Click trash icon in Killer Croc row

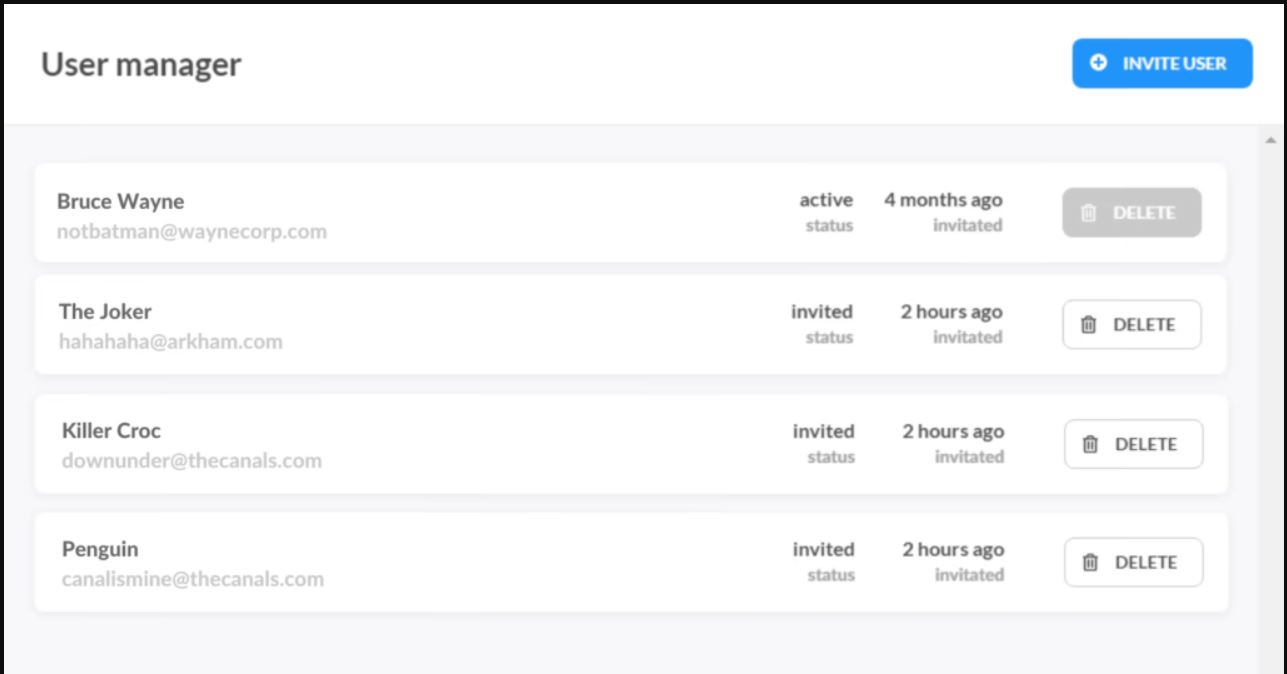tap(1091, 444)
